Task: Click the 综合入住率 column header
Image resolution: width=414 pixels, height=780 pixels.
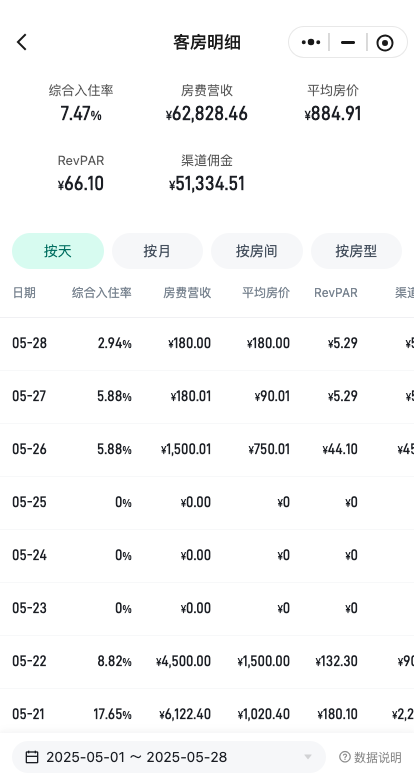Action: [102, 292]
